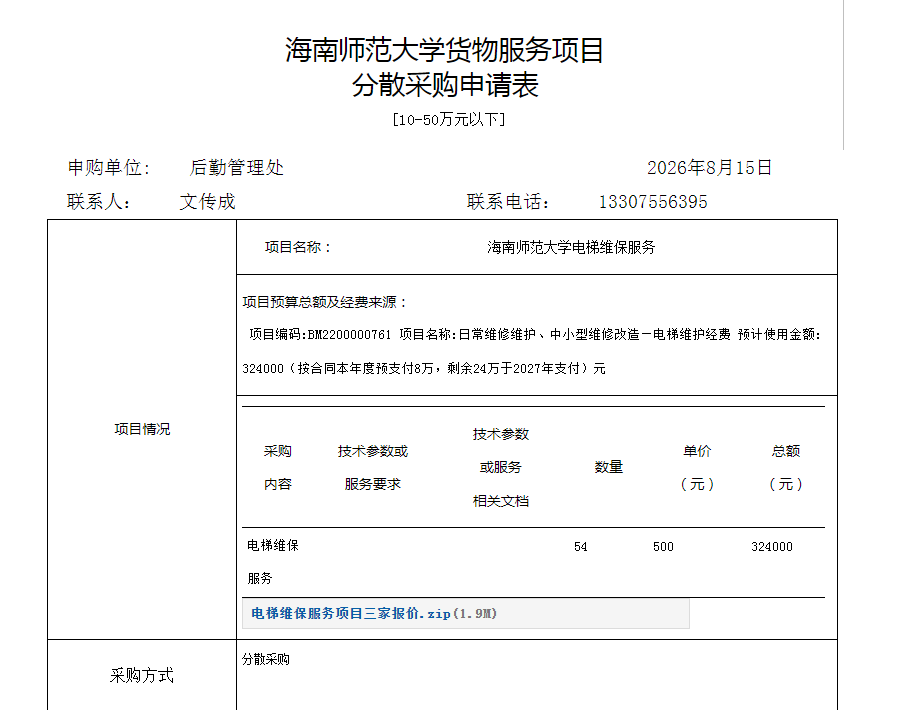
Task: Select project name 海南师范大学电梯维保服务
Action: tap(571, 247)
